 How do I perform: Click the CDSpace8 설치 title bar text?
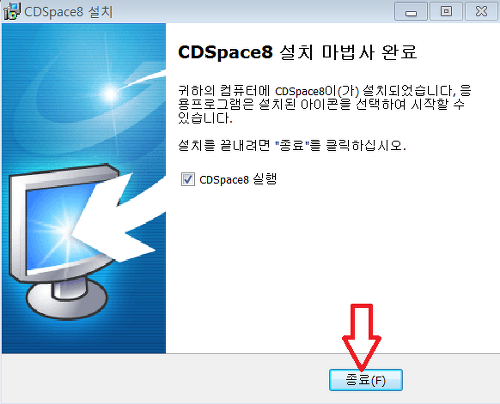coord(68,12)
